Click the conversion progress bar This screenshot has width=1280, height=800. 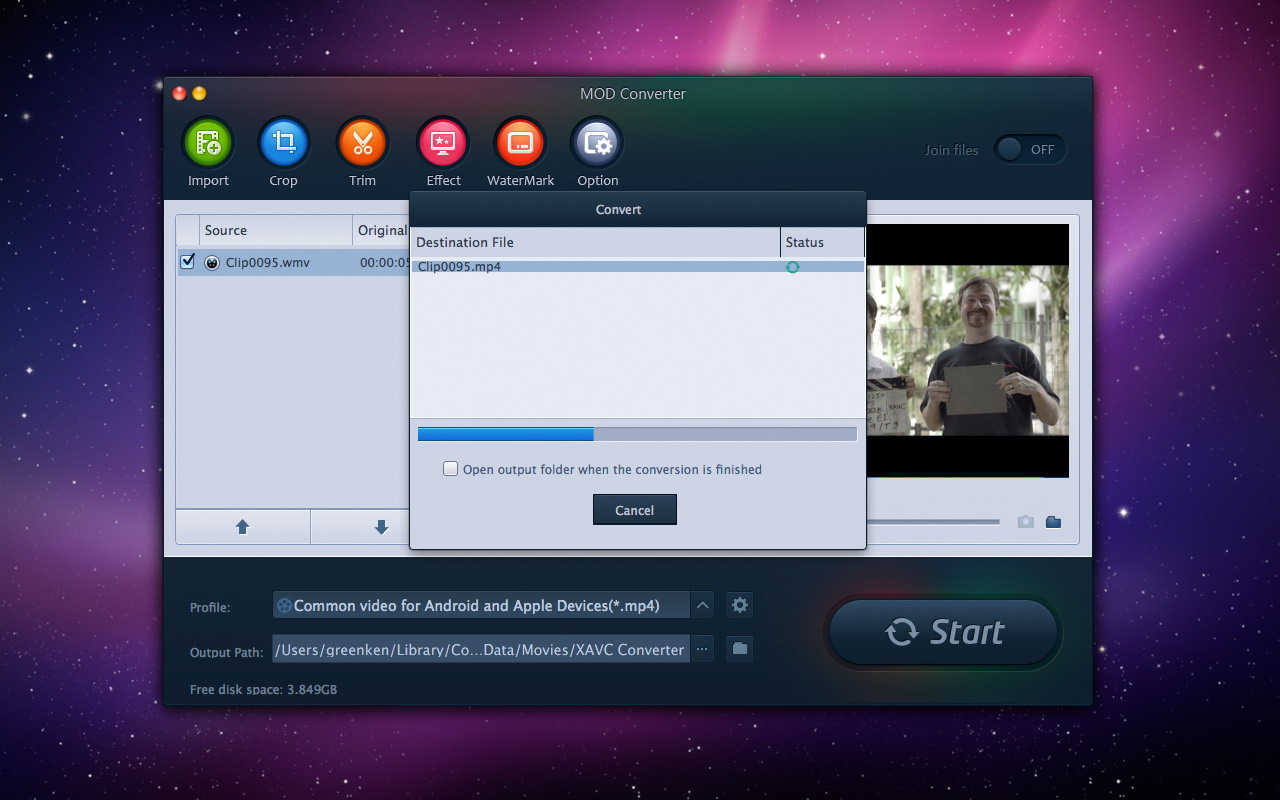[x=636, y=433]
